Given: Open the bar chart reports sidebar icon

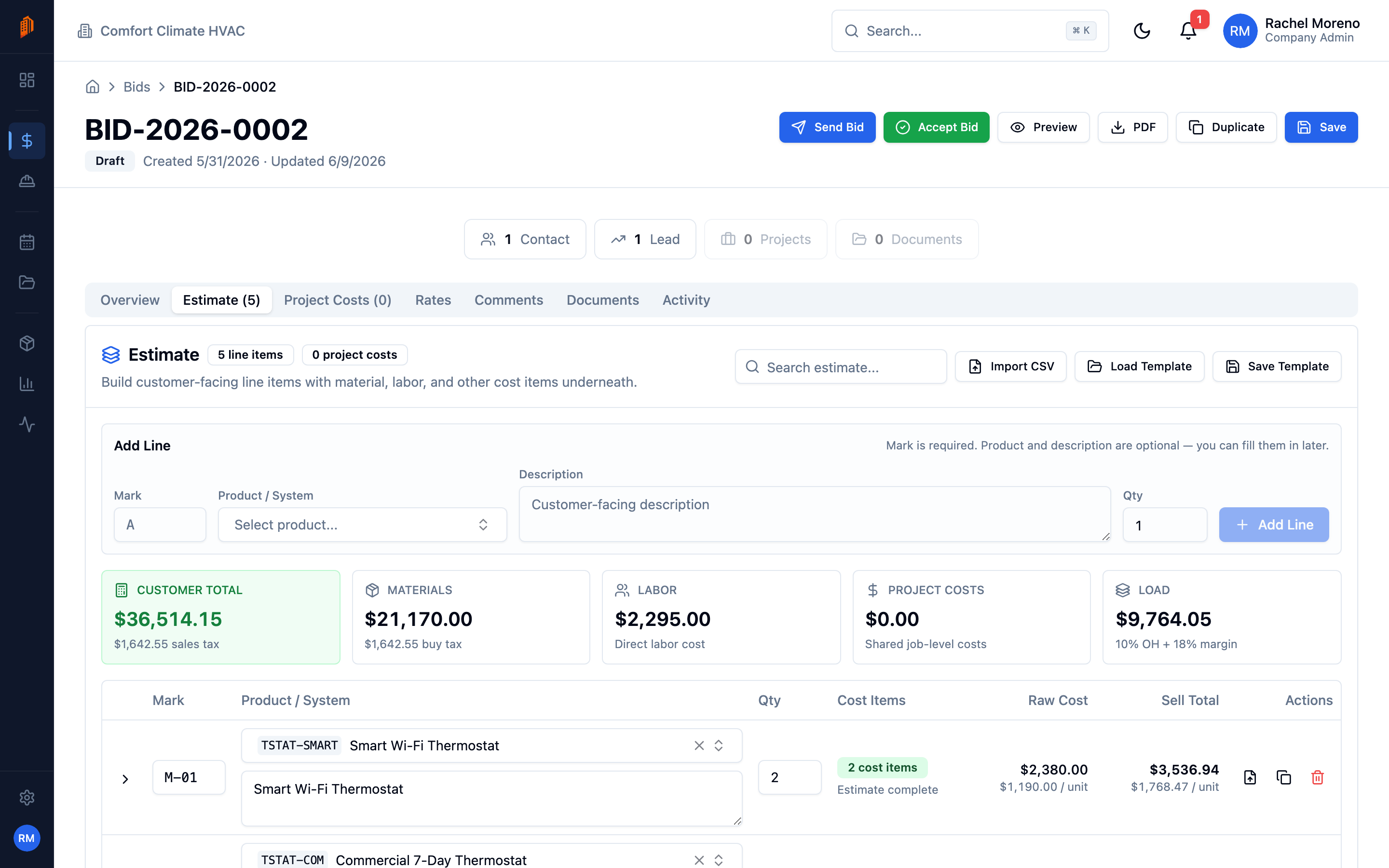Looking at the screenshot, I should coord(27,383).
